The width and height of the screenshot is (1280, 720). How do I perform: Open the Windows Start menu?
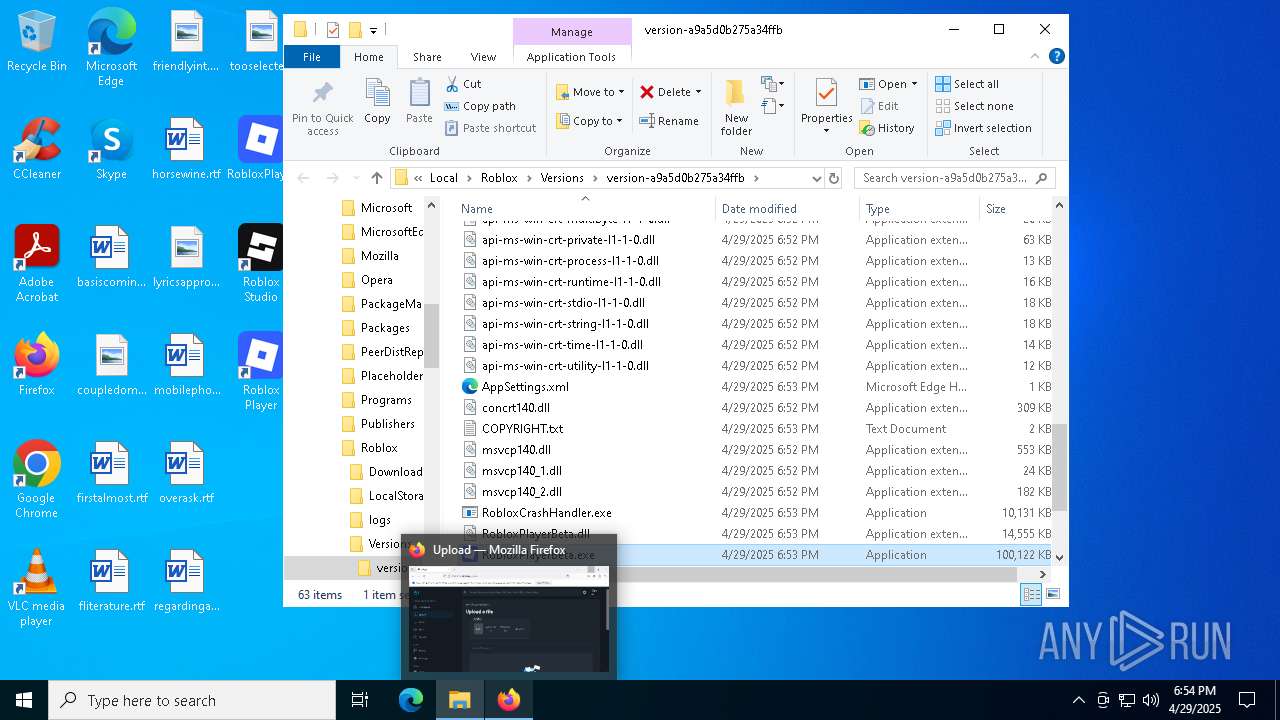(24, 700)
